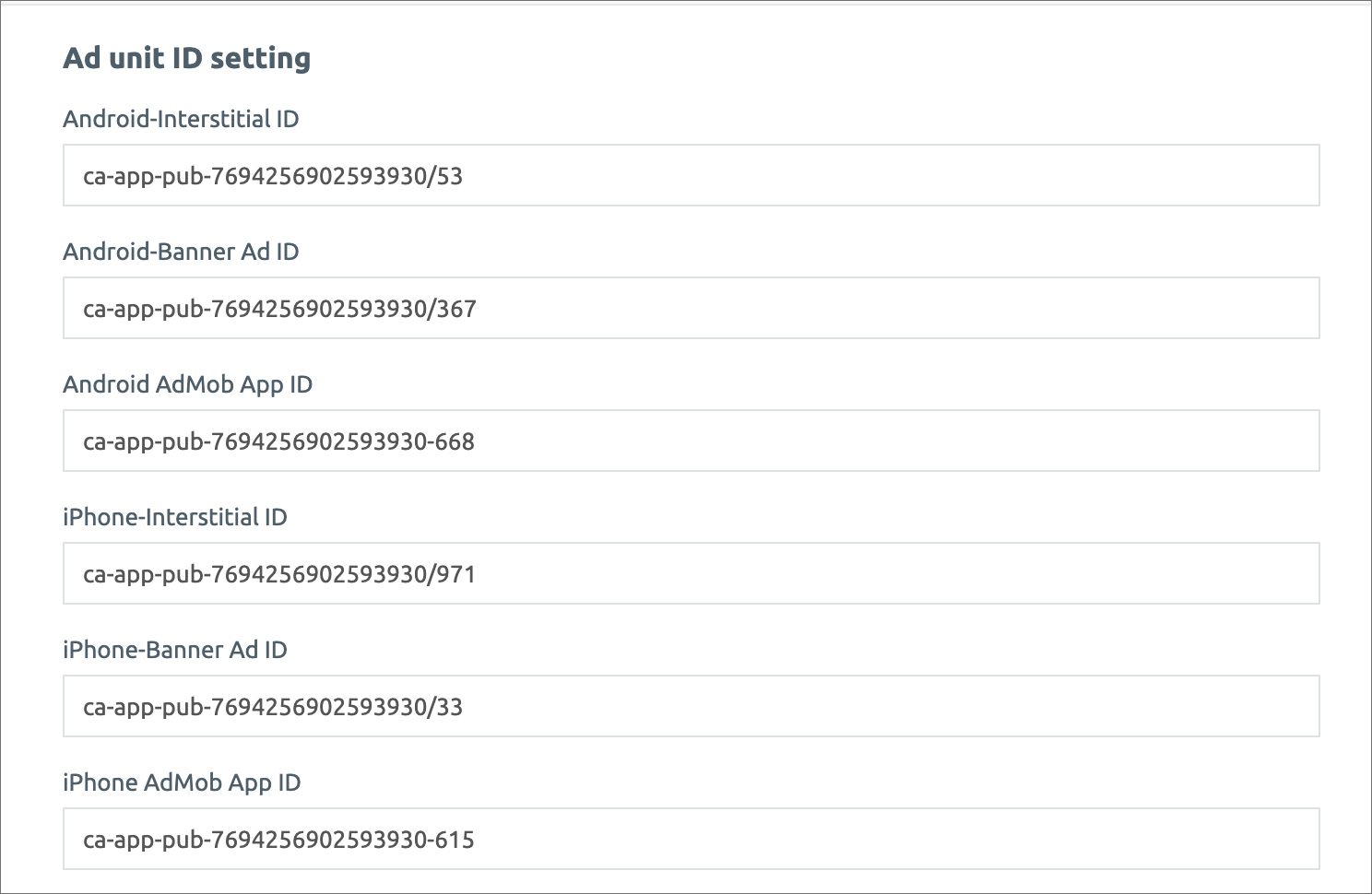The image size is (1372, 894).
Task: Focus the iPhone-Banner Ad ID input
Action: 691,706
